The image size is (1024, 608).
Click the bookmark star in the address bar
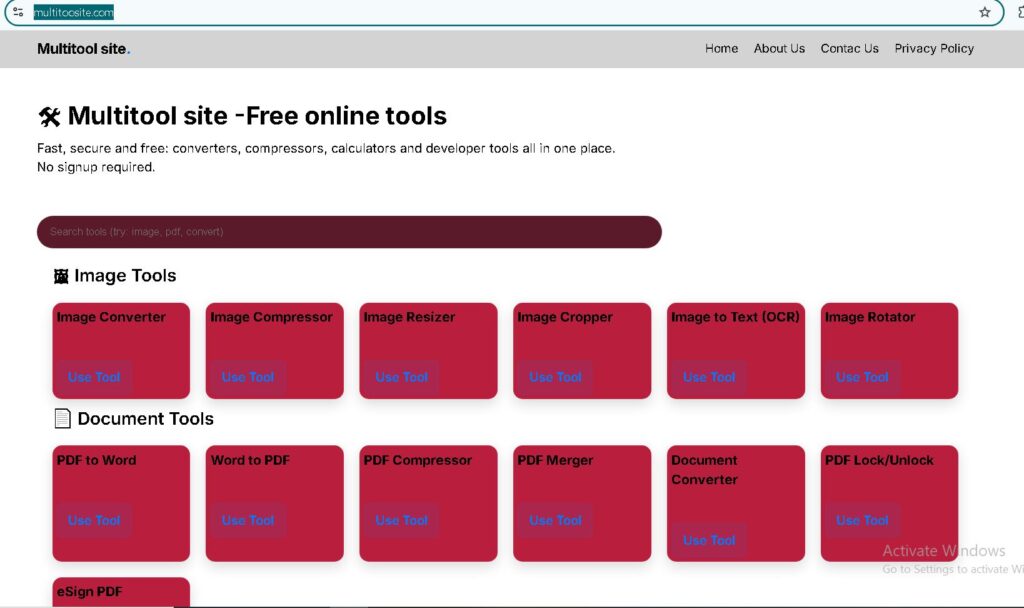pyautogui.click(x=985, y=13)
